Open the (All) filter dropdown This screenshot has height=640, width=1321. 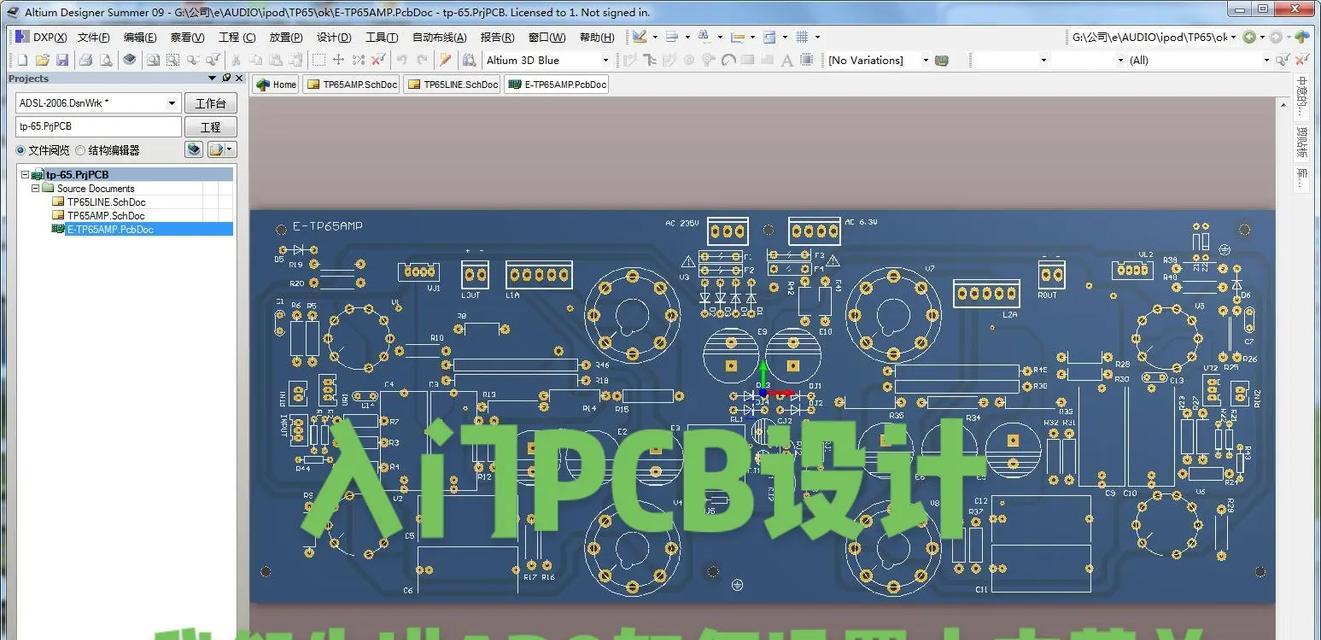[x=1266, y=60]
